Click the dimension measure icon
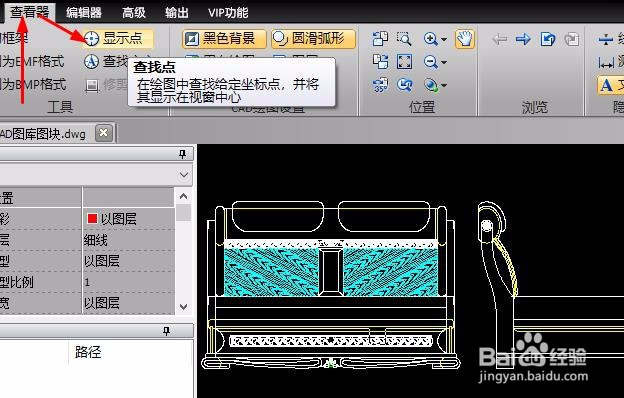The height and width of the screenshot is (398, 624). click(x=605, y=62)
